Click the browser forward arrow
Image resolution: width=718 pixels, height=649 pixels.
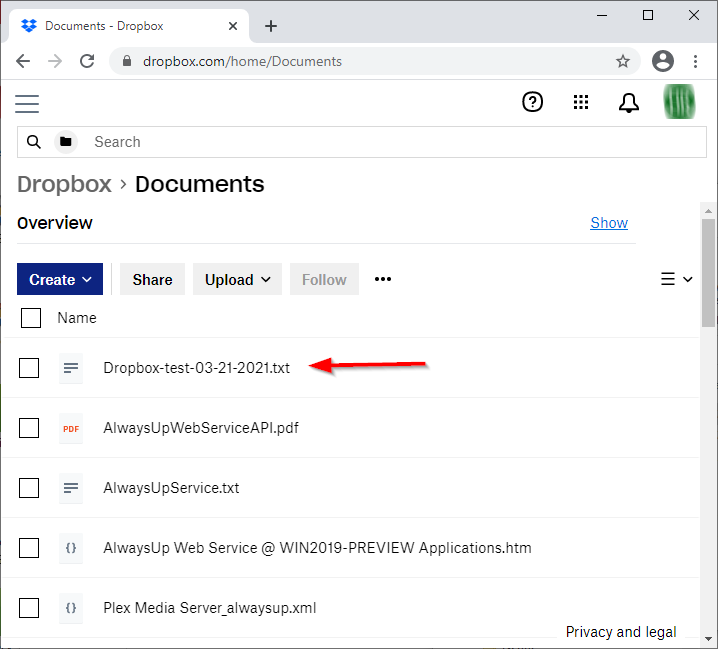[x=55, y=61]
